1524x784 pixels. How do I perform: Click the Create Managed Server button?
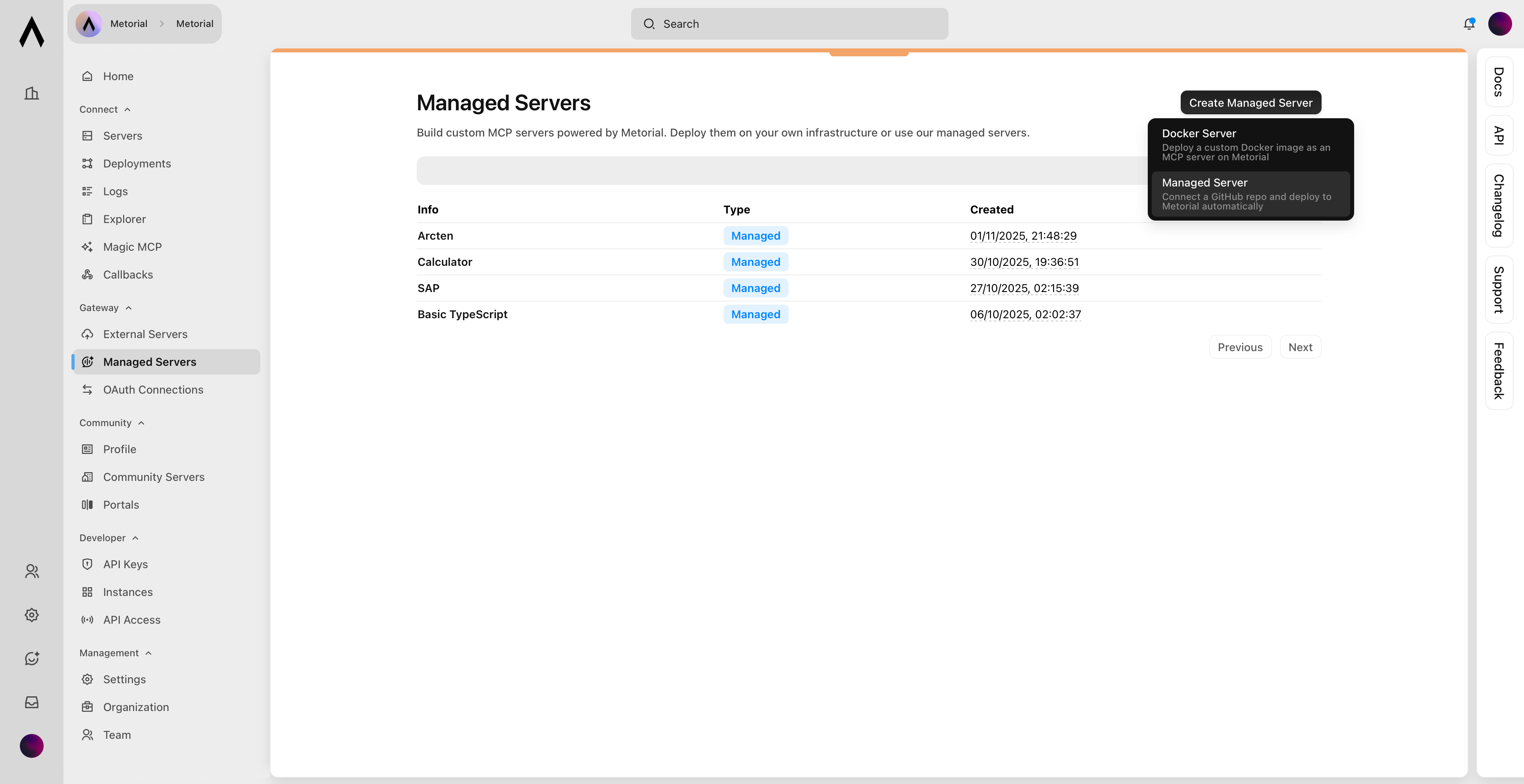pos(1250,102)
